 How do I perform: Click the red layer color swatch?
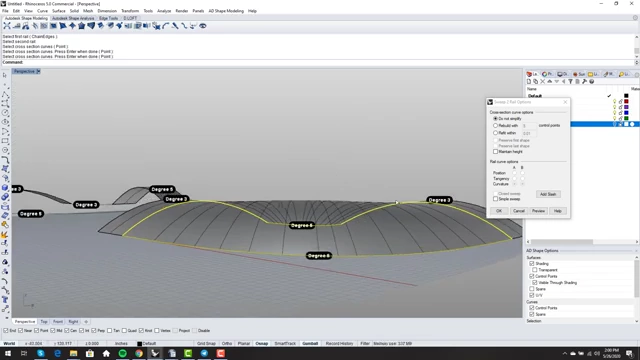coord(626,101)
